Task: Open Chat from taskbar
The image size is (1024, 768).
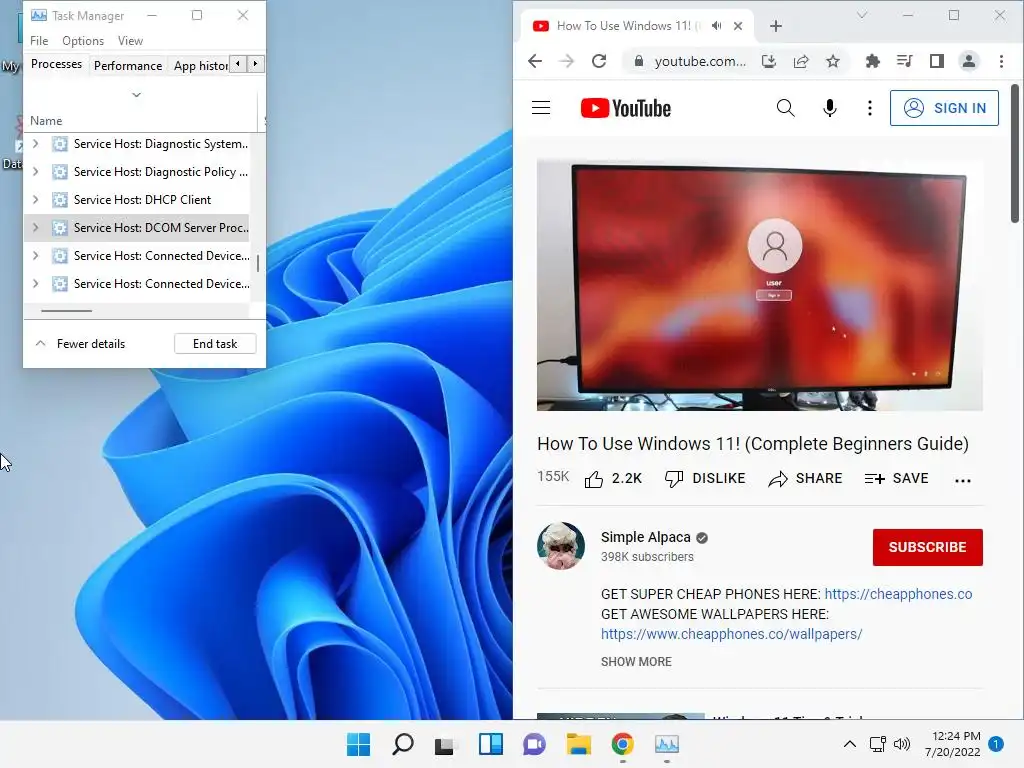Action: click(x=534, y=744)
